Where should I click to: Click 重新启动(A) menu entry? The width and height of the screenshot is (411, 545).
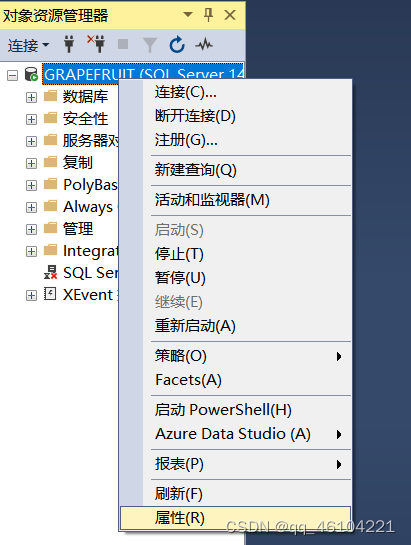(235, 326)
